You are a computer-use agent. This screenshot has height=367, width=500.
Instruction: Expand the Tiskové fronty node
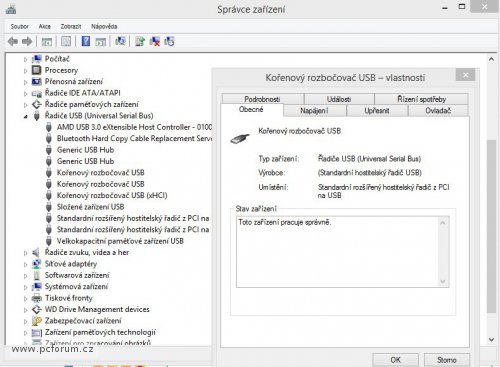pyautogui.click(x=25, y=298)
